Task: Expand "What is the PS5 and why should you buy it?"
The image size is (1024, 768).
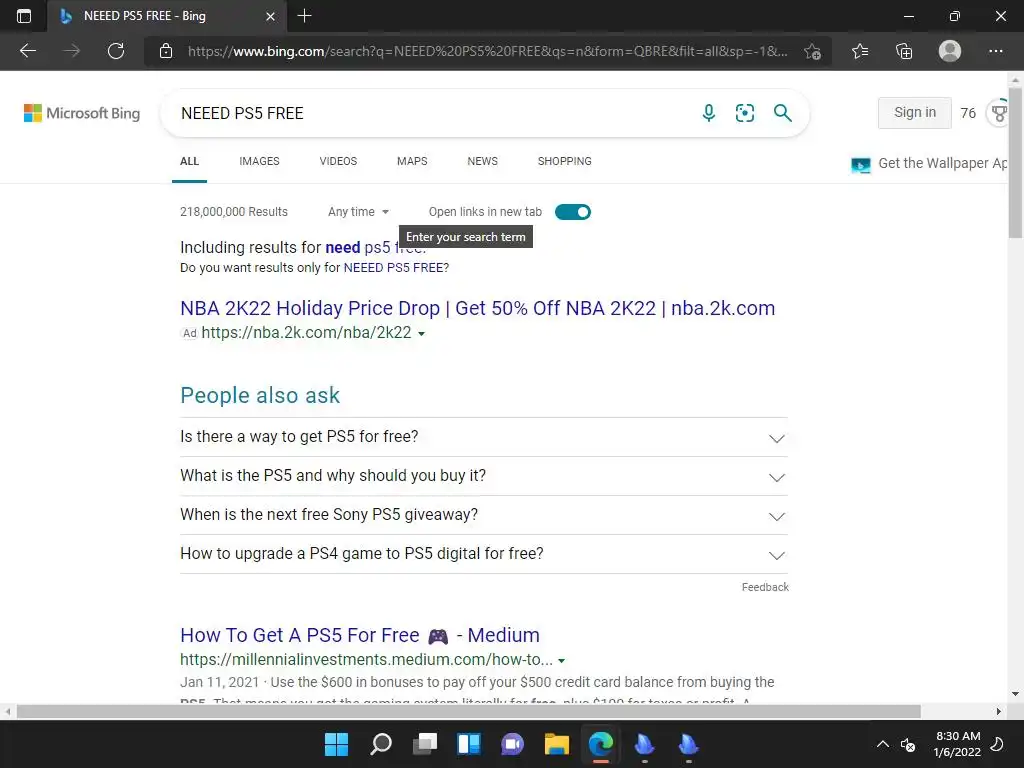Action: click(484, 476)
